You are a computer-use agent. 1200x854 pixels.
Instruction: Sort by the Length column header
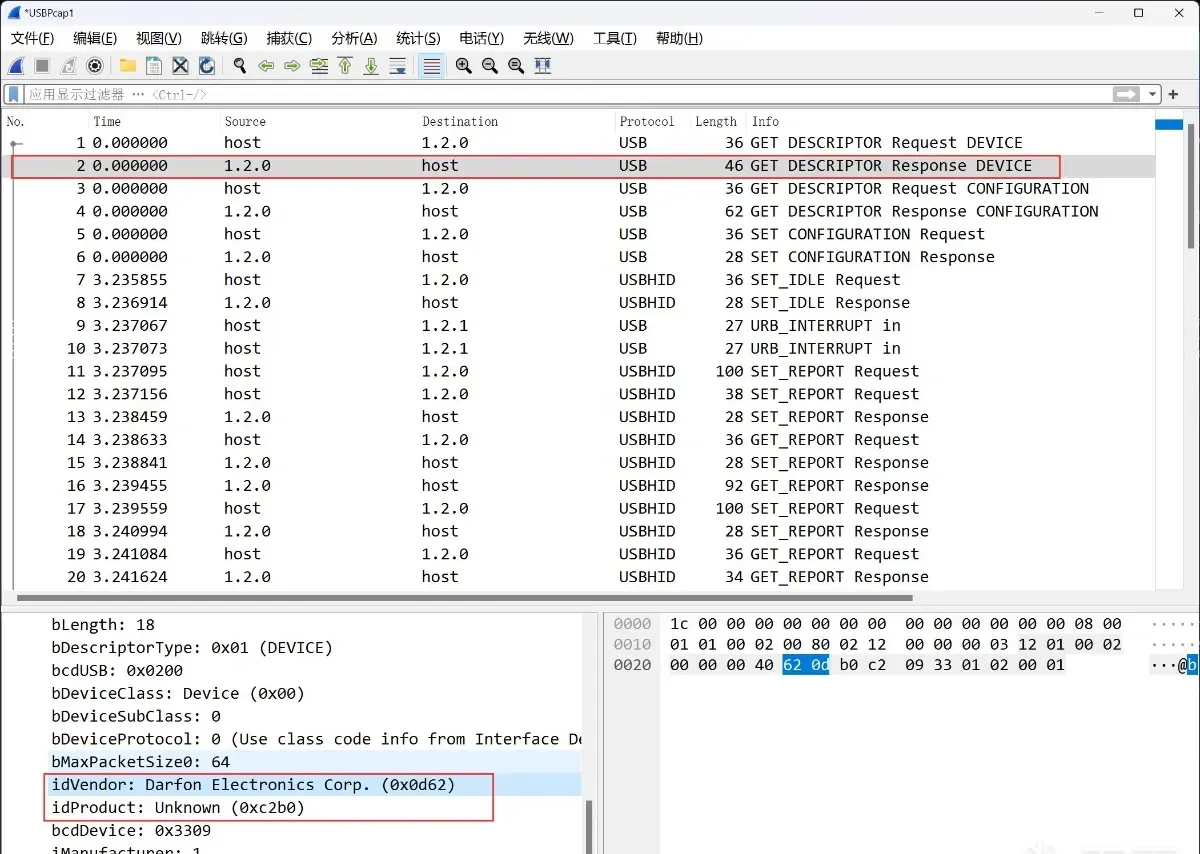[717, 121]
